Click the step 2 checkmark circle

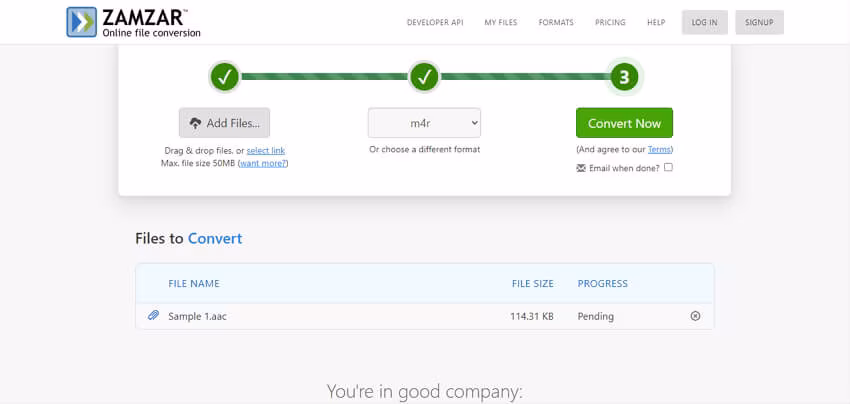click(424, 78)
